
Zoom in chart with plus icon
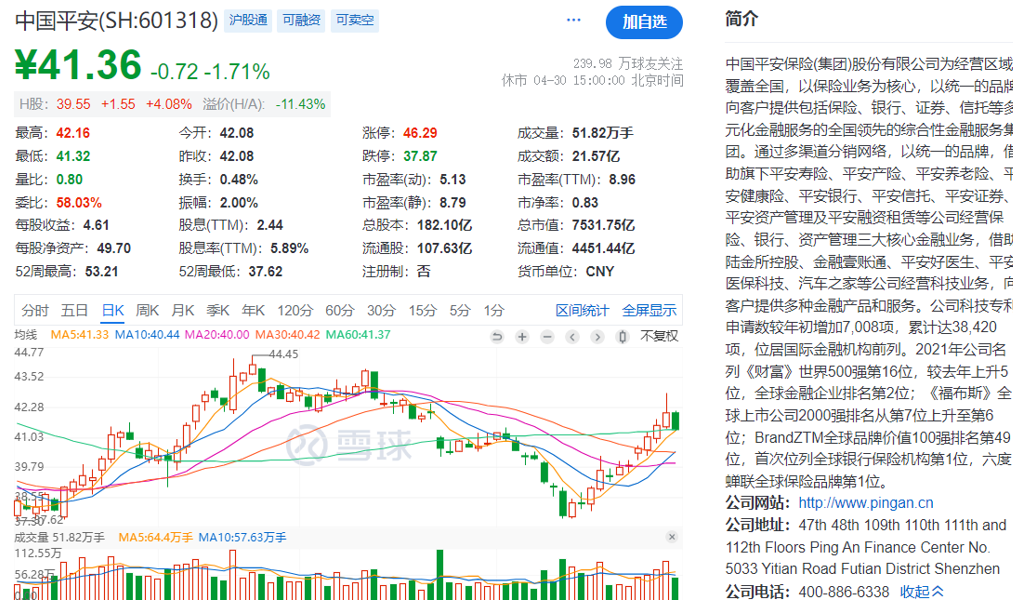522,337
